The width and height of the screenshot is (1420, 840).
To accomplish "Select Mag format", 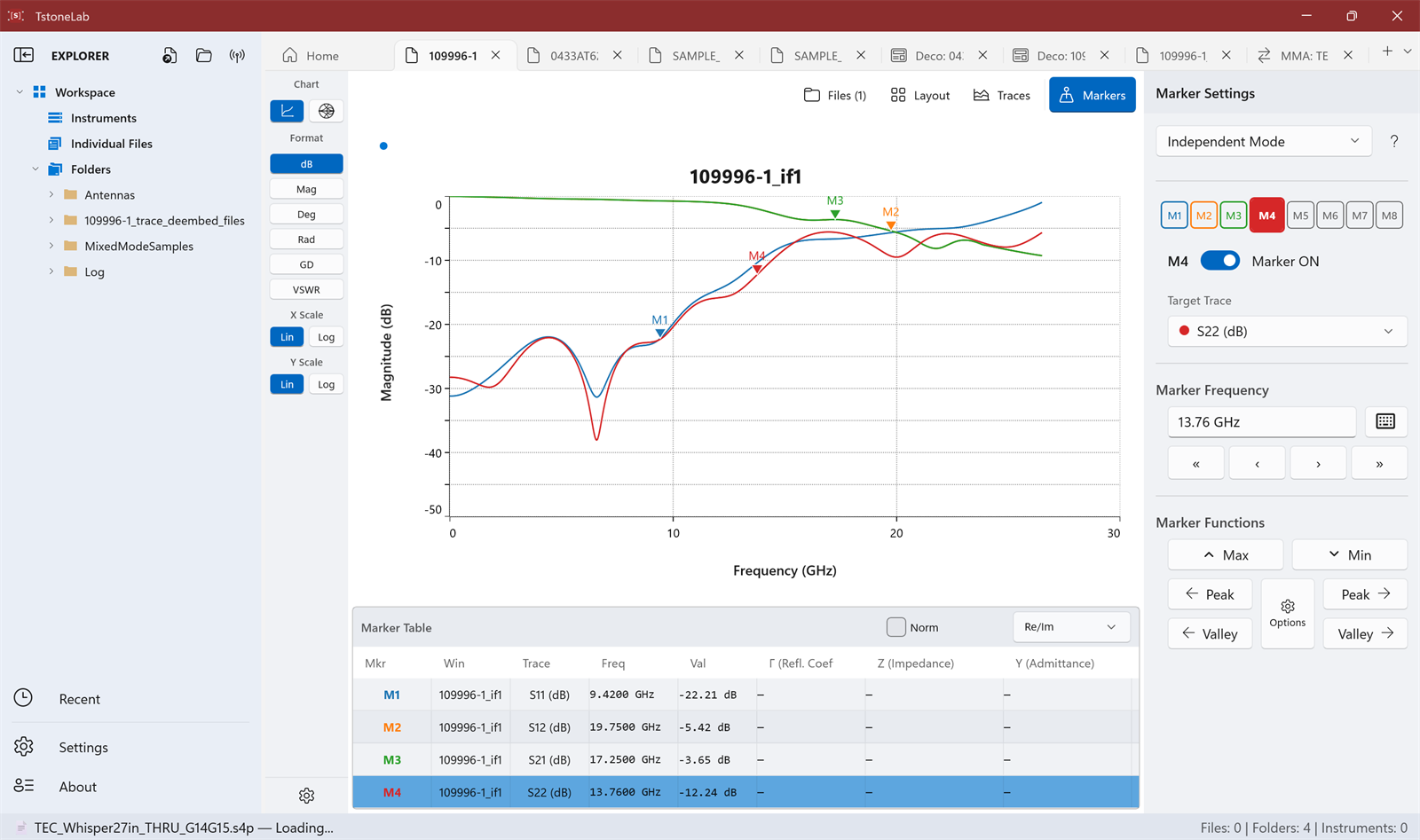I will click(306, 189).
